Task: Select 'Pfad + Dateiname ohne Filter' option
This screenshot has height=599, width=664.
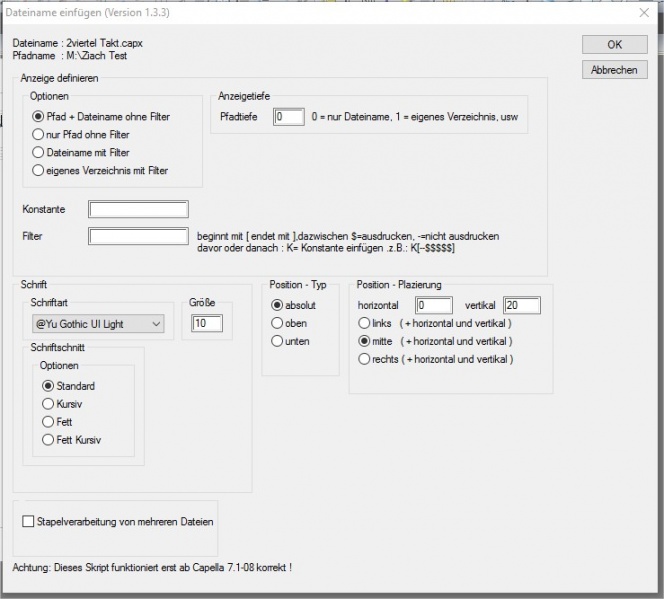Action: [x=38, y=117]
